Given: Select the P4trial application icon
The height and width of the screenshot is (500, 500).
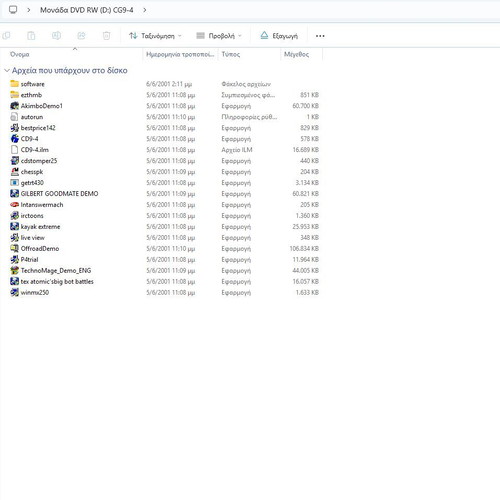Looking at the screenshot, I should pyautogui.click(x=14, y=259).
